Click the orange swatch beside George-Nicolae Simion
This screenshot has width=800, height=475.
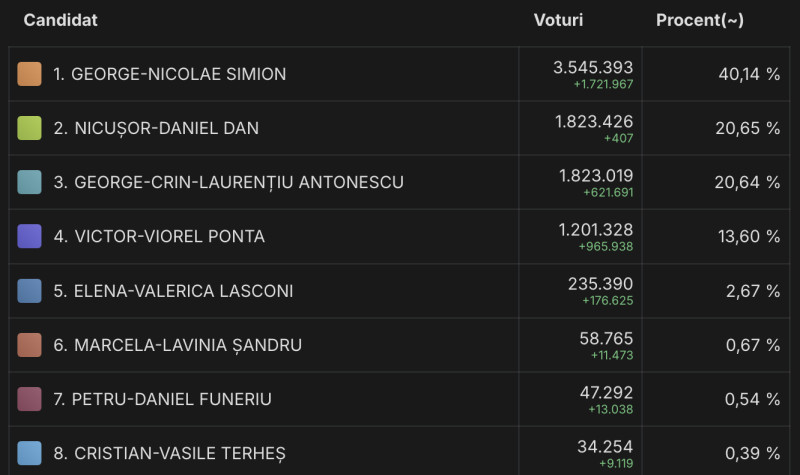click(x=30, y=74)
